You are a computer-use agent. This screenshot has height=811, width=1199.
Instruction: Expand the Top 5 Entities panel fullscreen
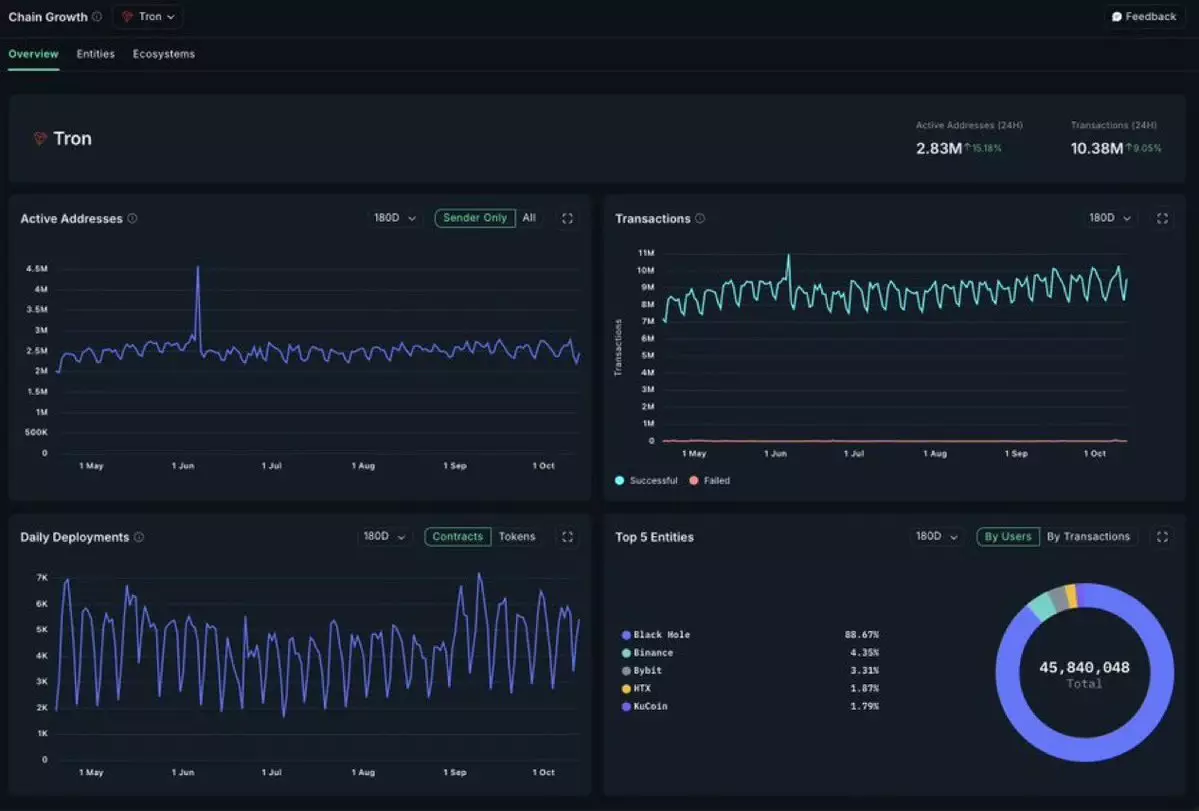click(1162, 537)
